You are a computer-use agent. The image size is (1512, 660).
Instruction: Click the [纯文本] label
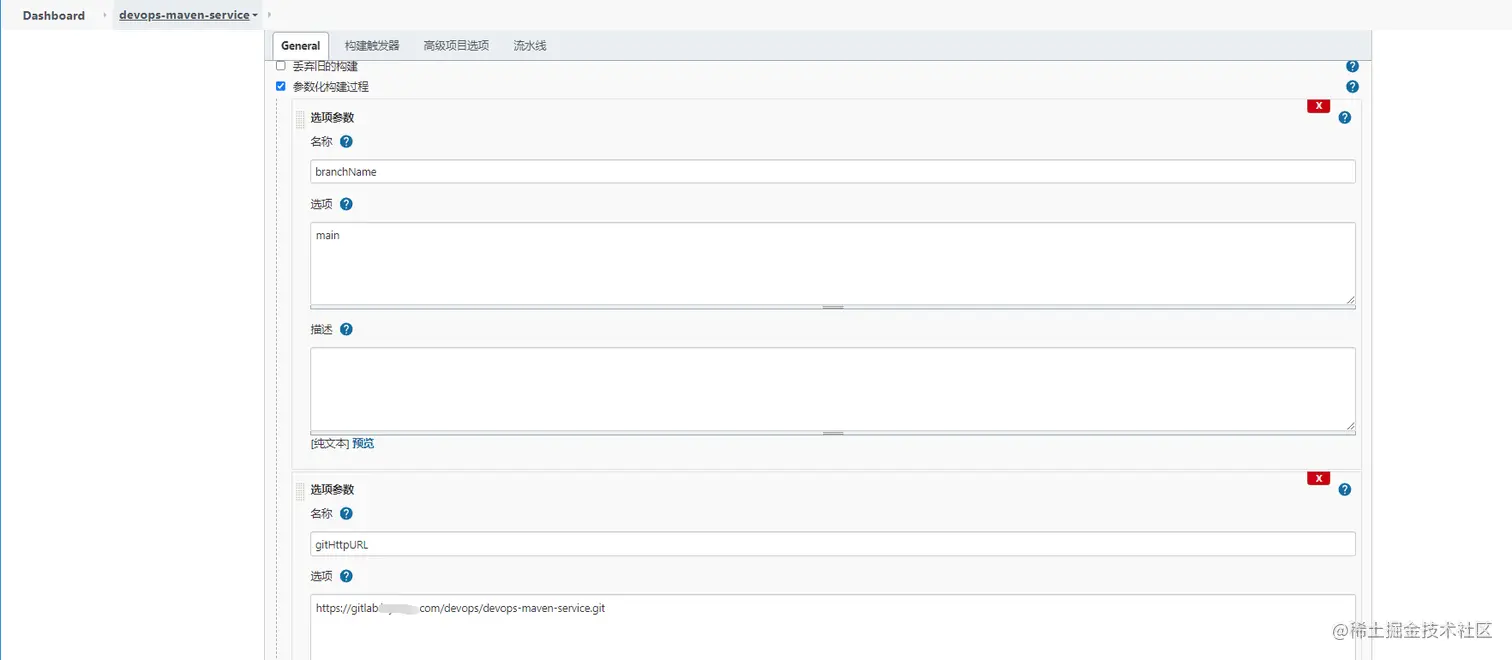pyautogui.click(x=330, y=443)
